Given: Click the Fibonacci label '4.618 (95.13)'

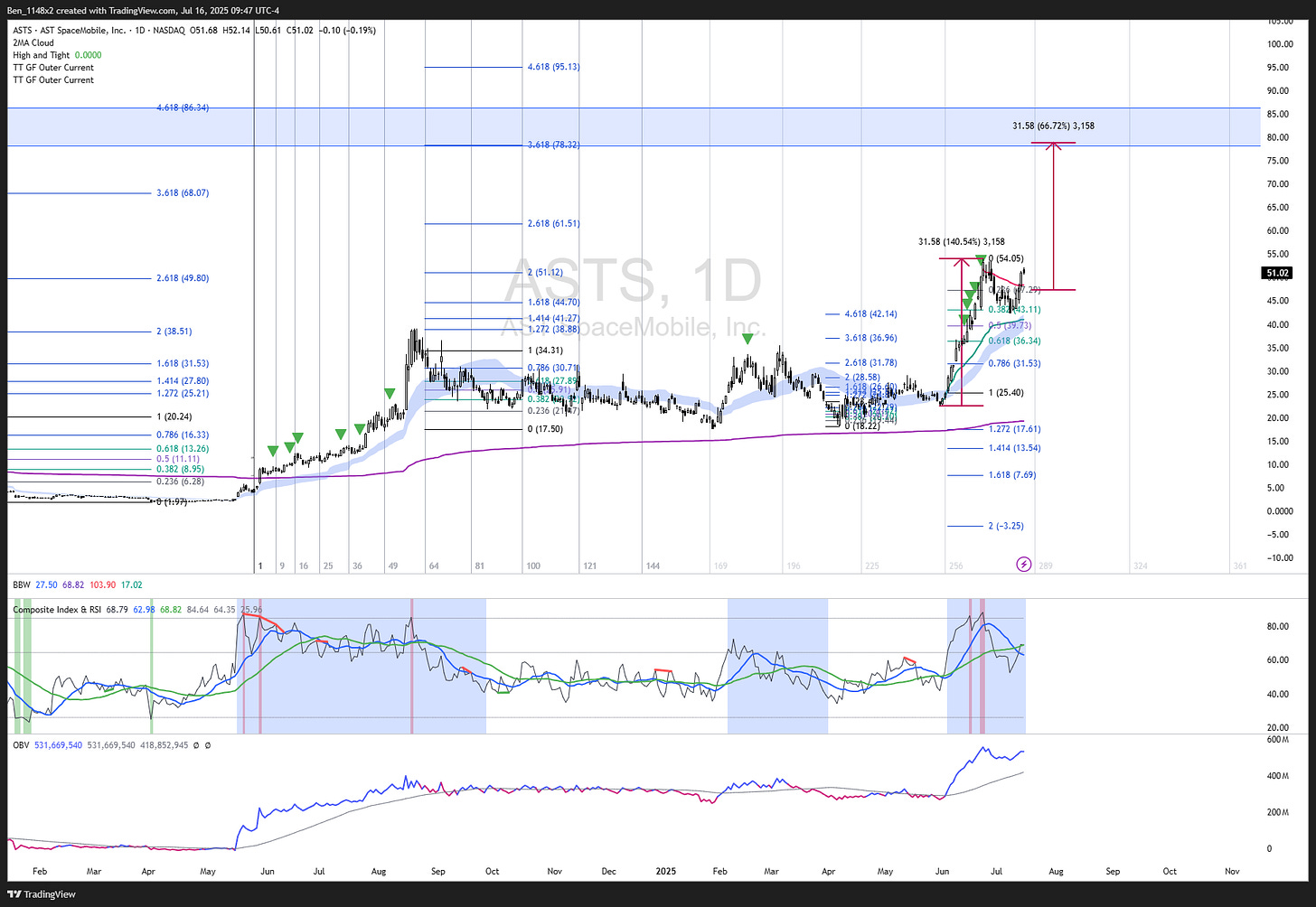Looking at the screenshot, I should (553, 67).
